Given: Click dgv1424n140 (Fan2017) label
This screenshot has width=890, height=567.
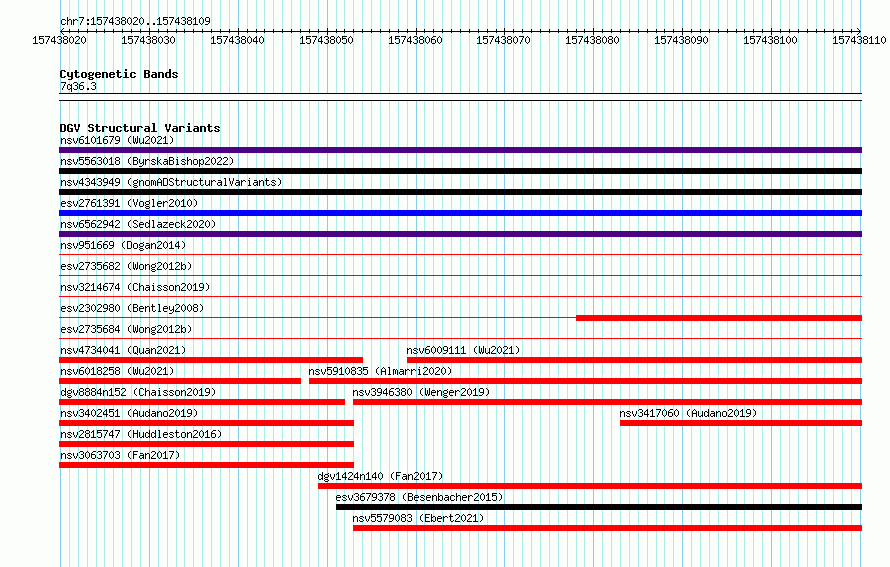Looking at the screenshot, I should click(380, 476).
